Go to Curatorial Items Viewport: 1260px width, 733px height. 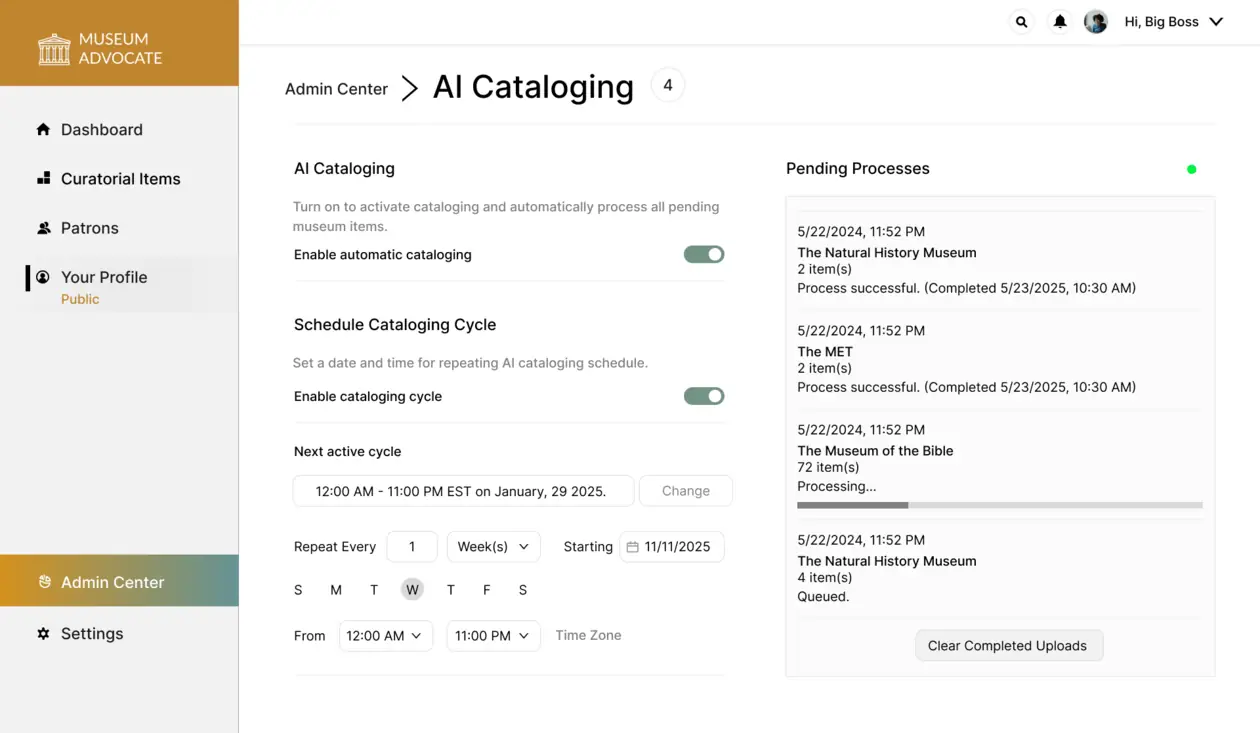click(x=120, y=178)
